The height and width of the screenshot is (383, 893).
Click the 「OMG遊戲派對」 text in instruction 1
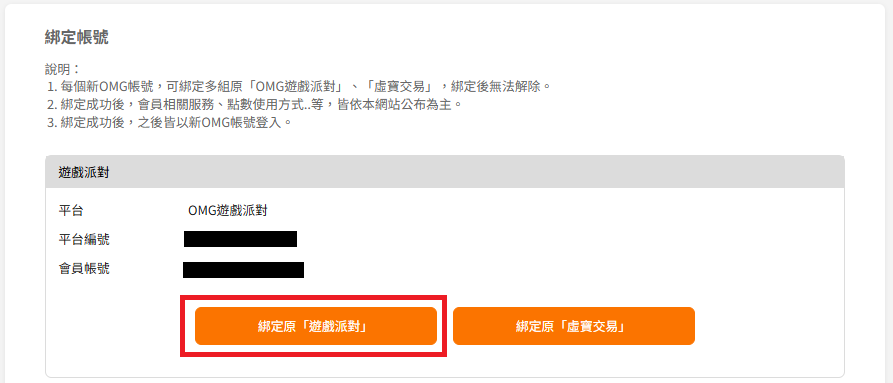[296, 87]
